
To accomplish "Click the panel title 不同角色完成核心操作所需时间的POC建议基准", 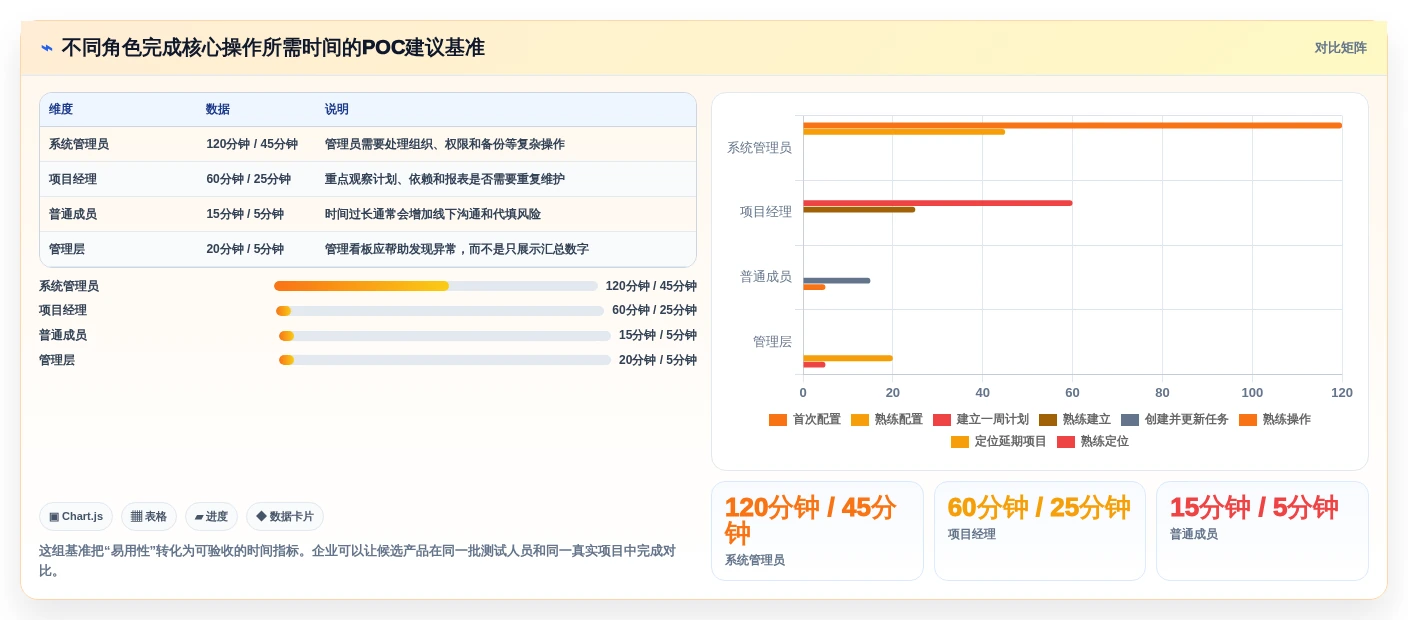I will coord(273,48).
